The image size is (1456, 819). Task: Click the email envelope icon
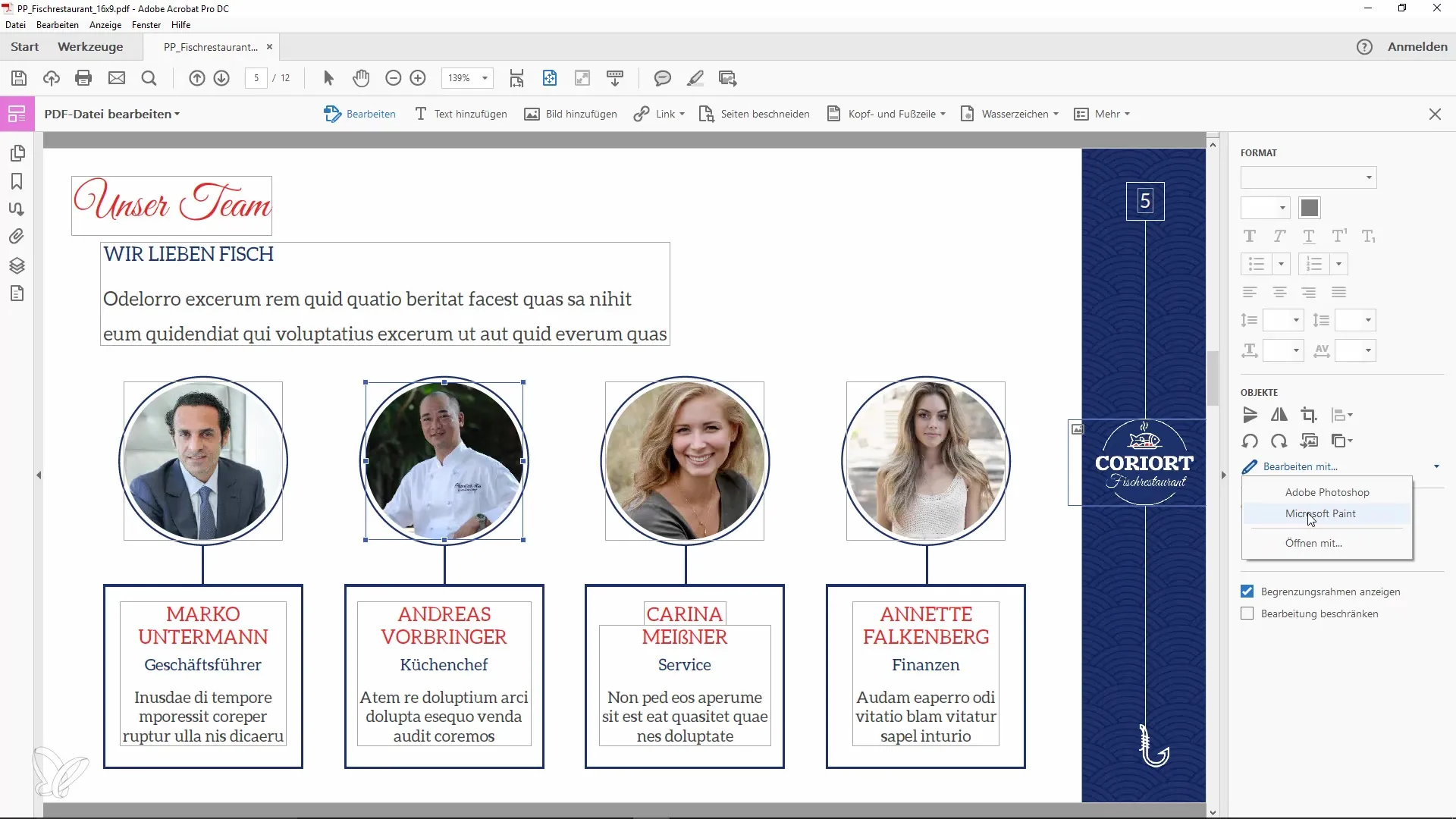[116, 78]
